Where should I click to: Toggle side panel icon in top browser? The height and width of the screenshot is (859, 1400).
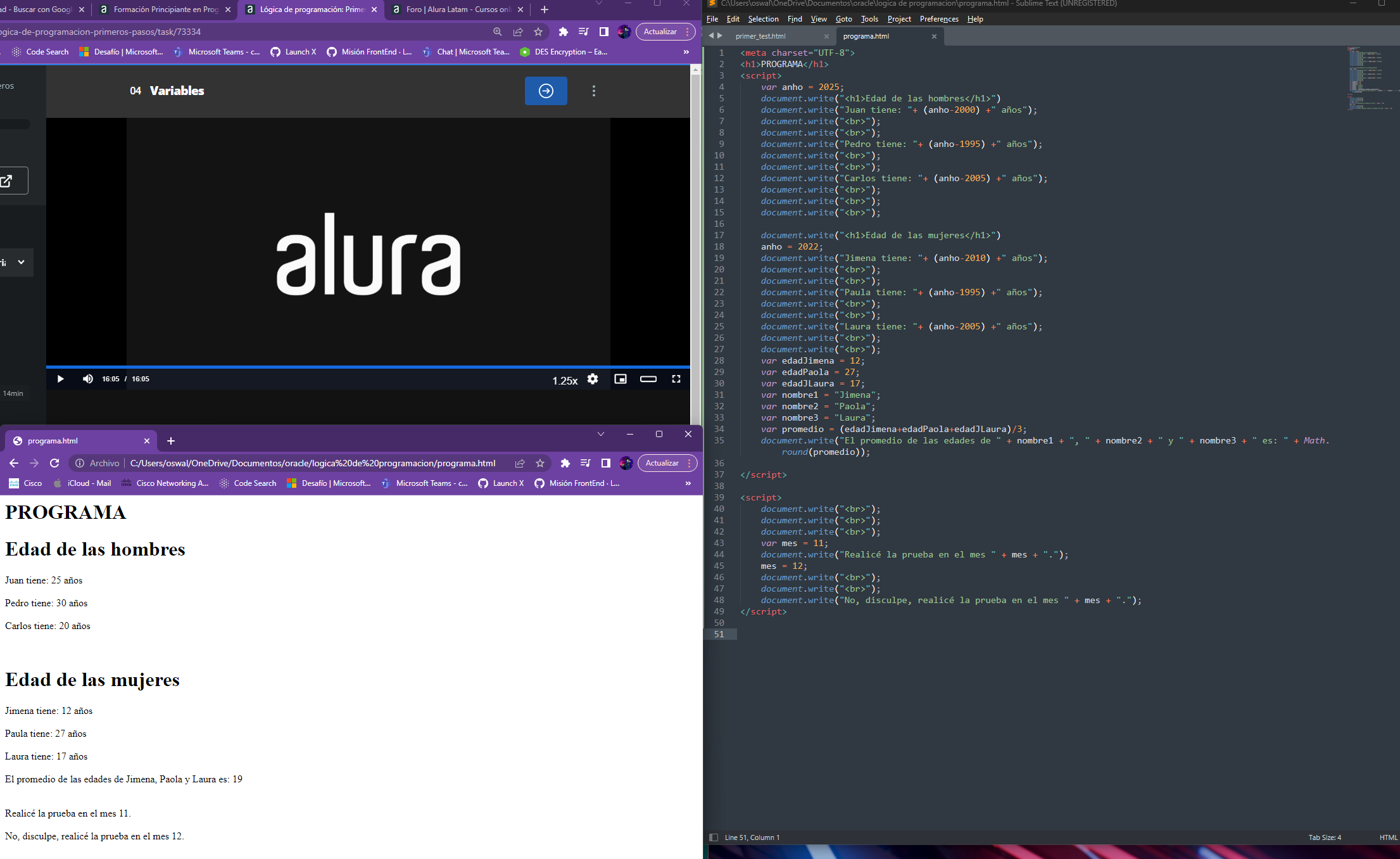pos(604,32)
